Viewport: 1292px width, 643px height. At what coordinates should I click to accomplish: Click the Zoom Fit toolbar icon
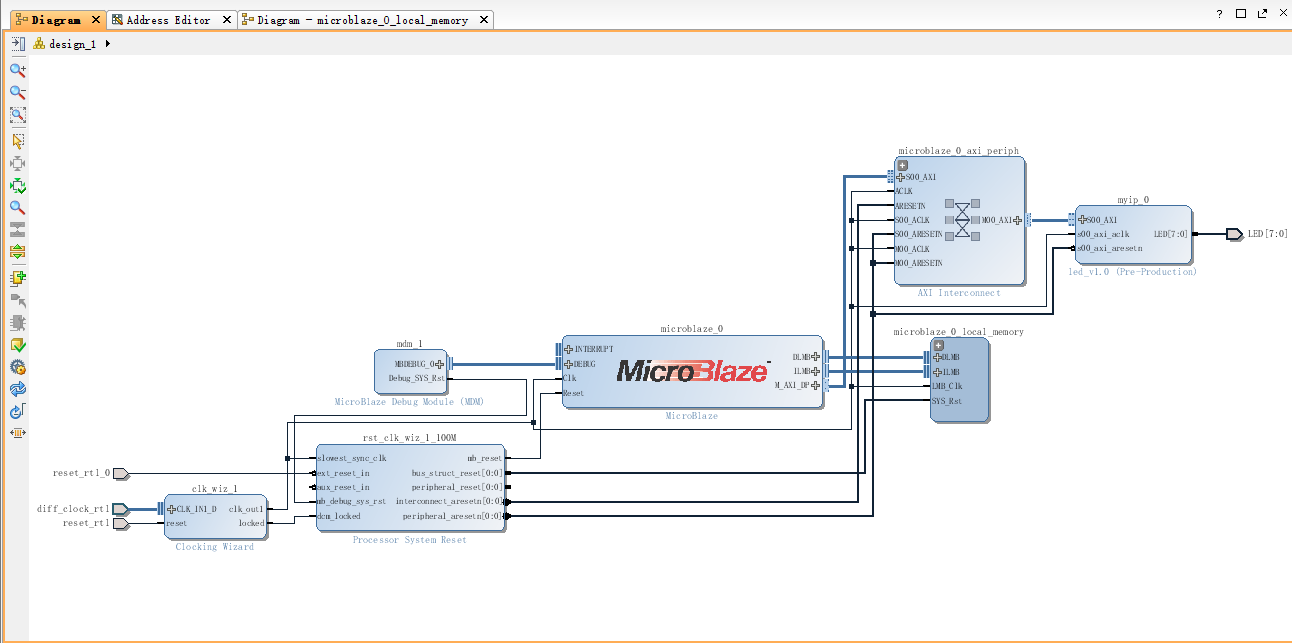coord(17,115)
